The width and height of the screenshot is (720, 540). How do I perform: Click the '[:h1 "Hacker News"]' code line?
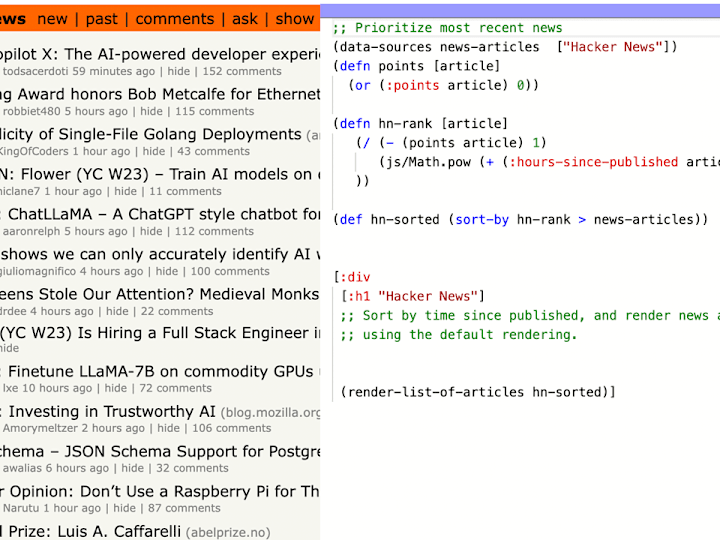[x=413, y=296]
